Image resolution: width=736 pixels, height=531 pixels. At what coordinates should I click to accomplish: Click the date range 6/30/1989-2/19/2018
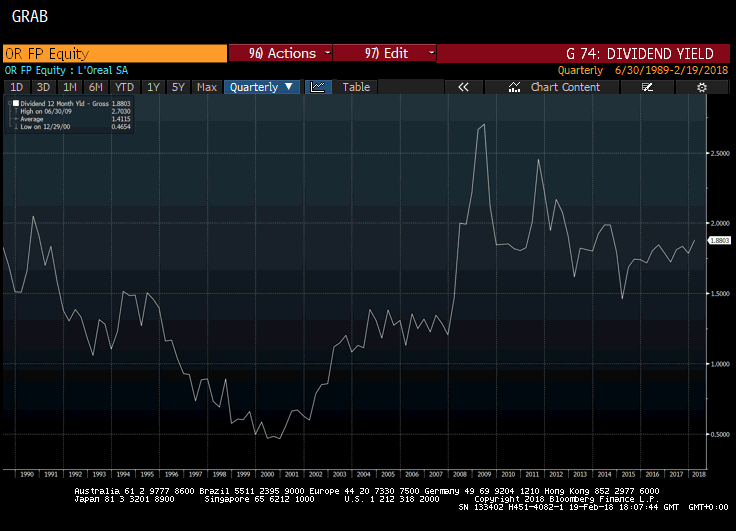(x=671, y=70)
